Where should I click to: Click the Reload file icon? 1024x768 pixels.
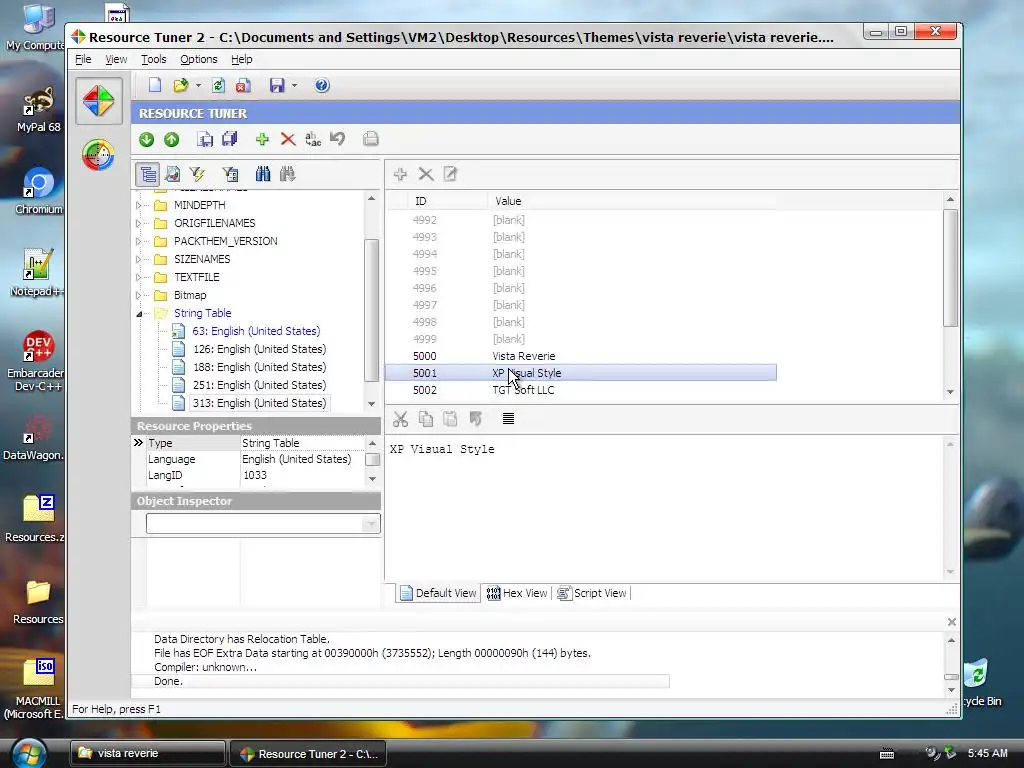tap(218, 85)
